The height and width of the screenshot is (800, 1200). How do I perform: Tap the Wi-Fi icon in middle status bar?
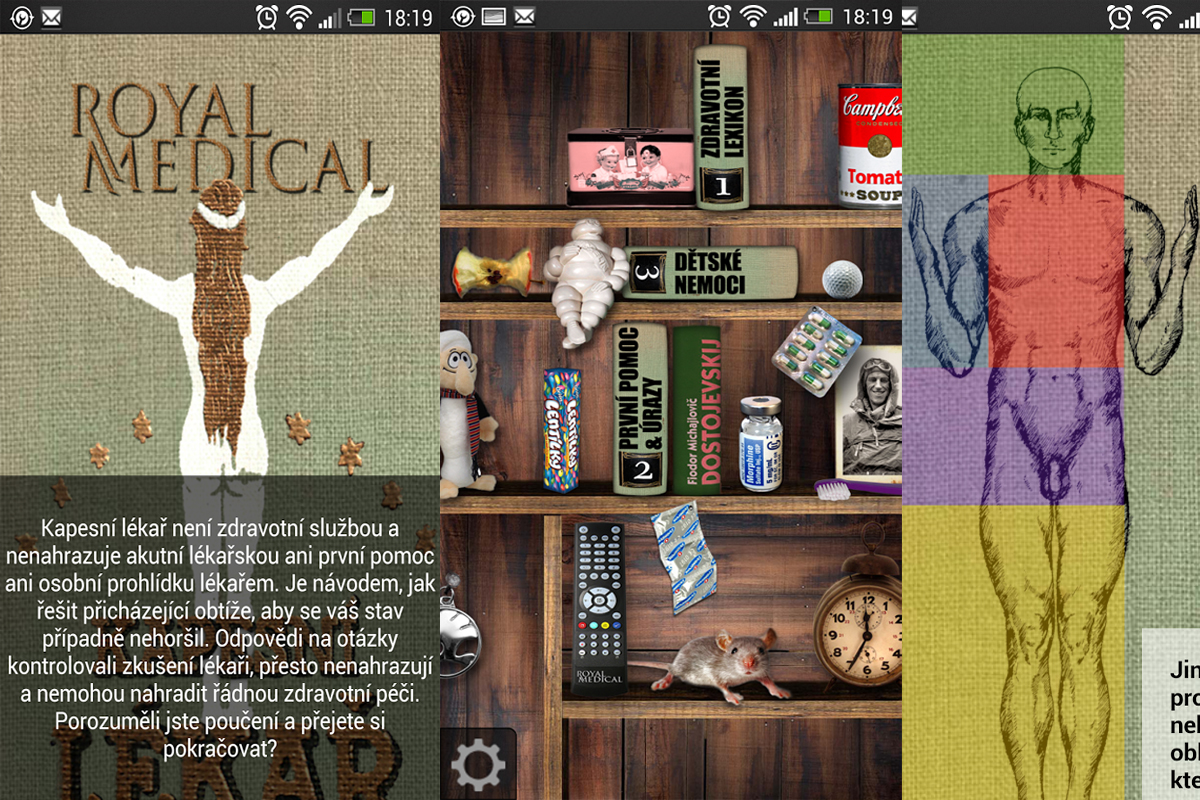(x=753, y=17)
